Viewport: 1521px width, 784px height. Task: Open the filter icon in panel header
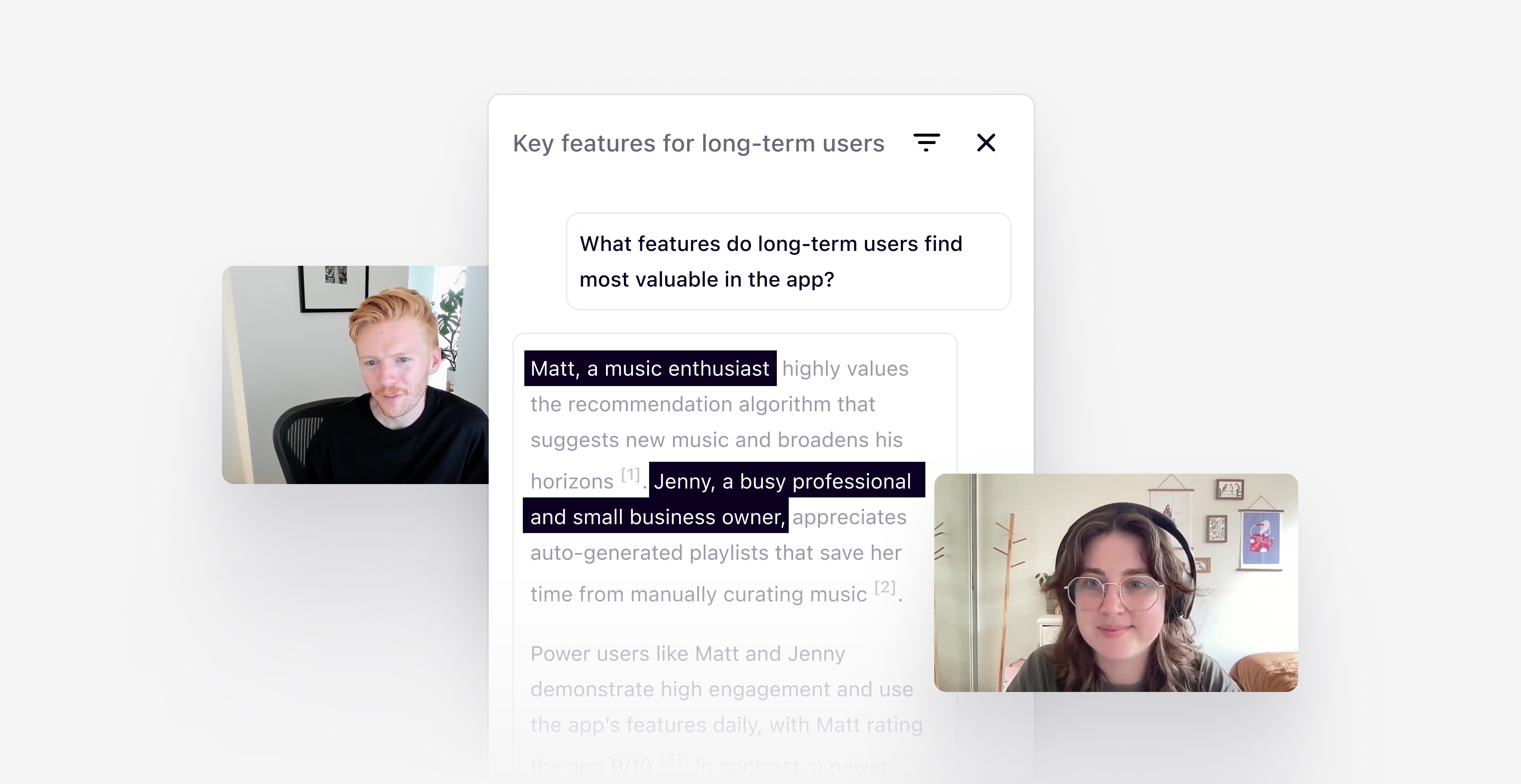pos(927,142)
